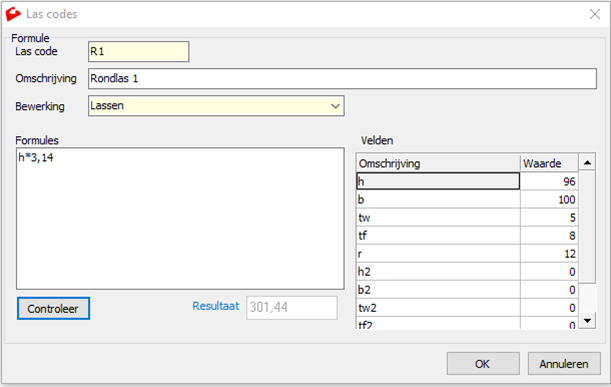The image size is (611, 387).
Task: Click the Velden scroll up arrow
Action: [587, 162]
